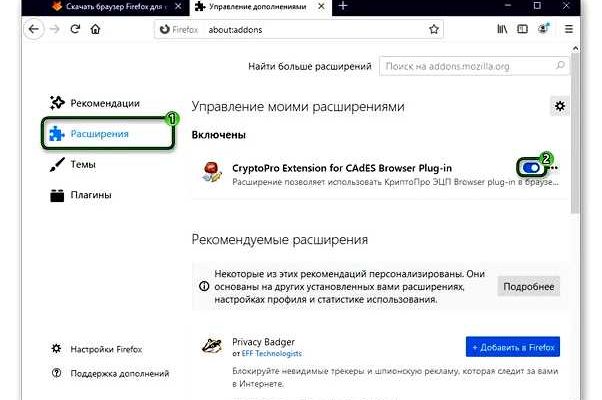Viewport: 602px width, 400px height.
Task: Switch to 'Скачать браузер Firefox' tab
Action: 109,7
